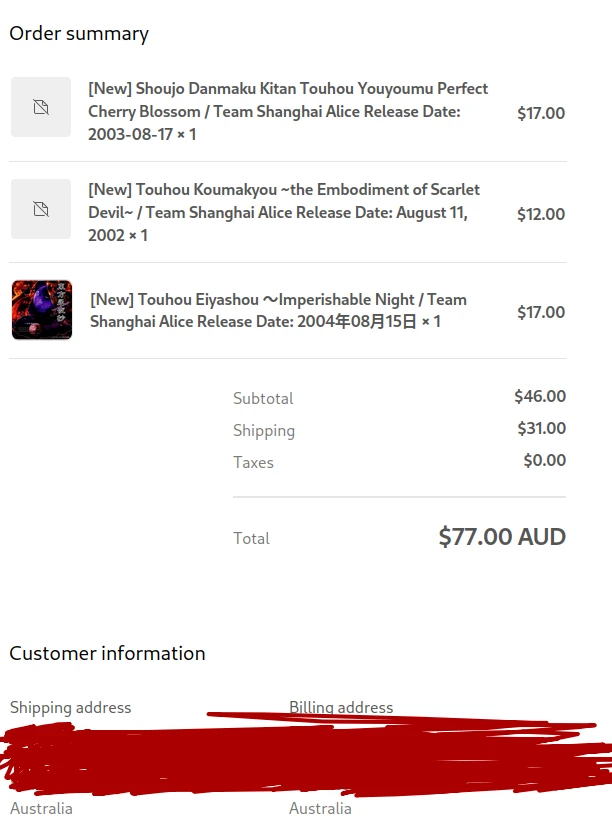Click the missing-image icon beside Youyoumu Perfect Cherry Blossom

pyautogui.click(x=41, y=107)
